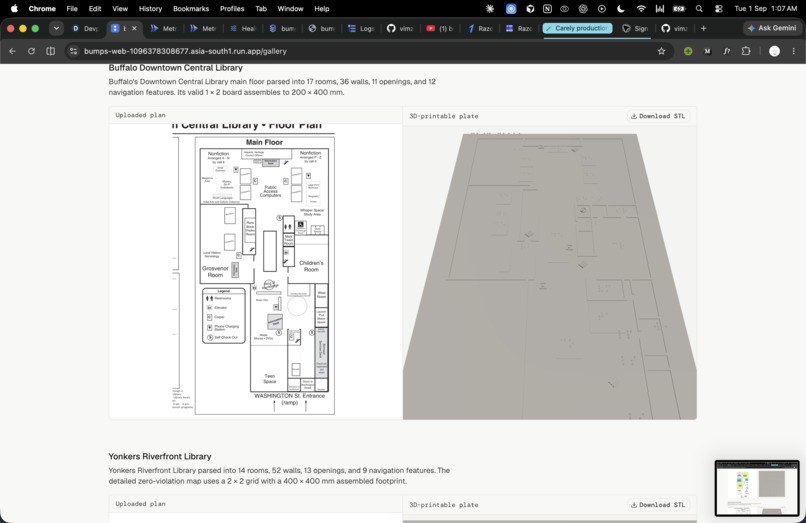Toggle the Chrome side panel icon

(x=50, y=51)
